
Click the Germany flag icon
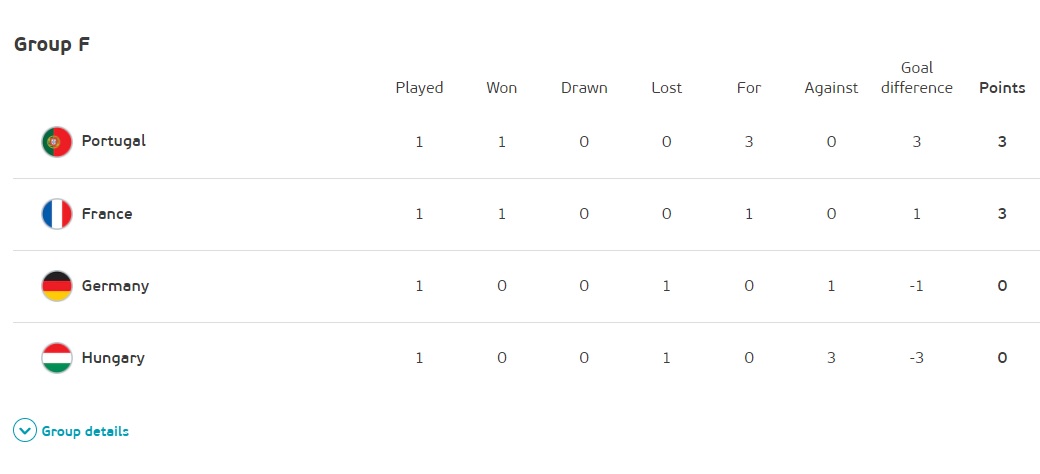click(57, 286)
